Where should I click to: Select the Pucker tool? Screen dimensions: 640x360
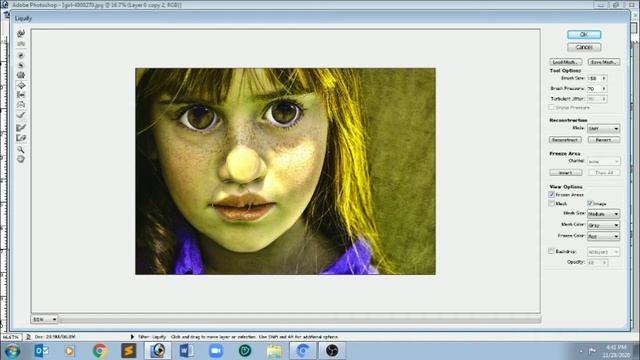pyautogui.click(x=21, y=75)
